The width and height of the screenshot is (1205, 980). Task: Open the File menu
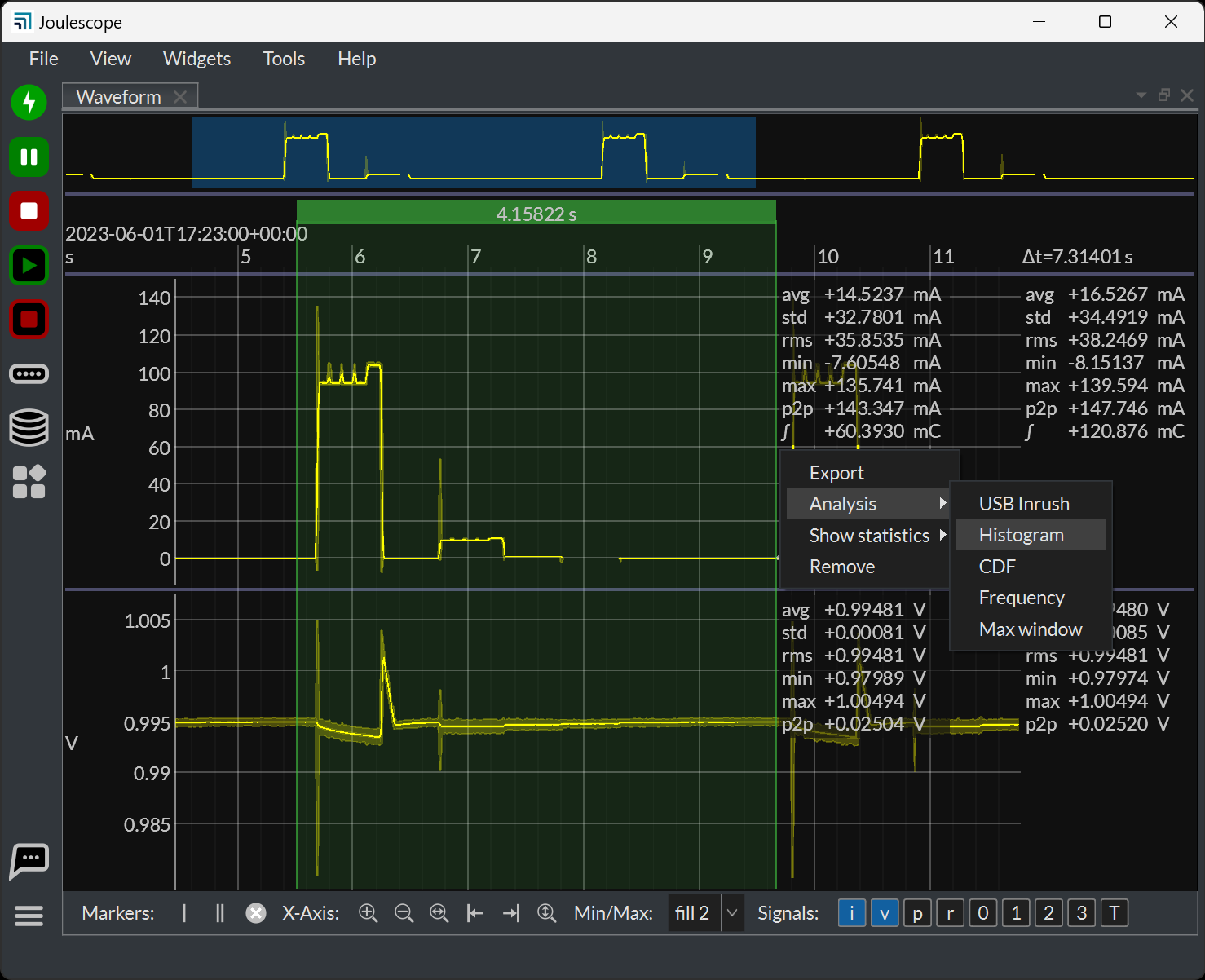pos(44,59)
